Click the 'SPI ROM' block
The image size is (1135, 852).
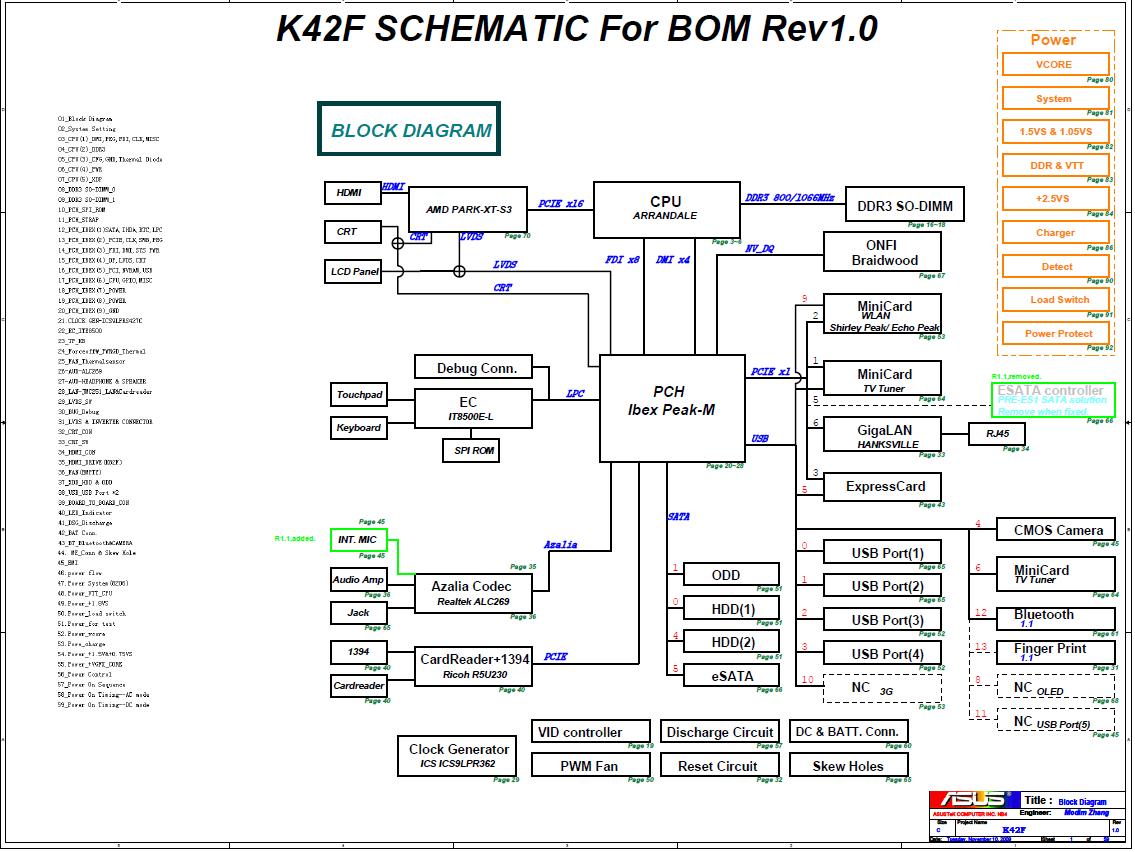point(471,450)
